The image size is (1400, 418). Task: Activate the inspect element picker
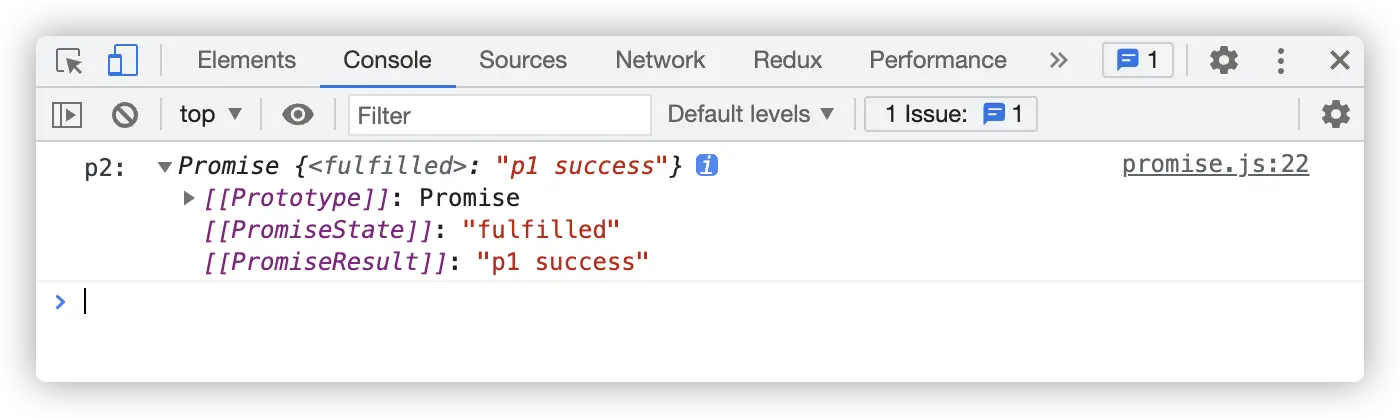coord(70,61)
